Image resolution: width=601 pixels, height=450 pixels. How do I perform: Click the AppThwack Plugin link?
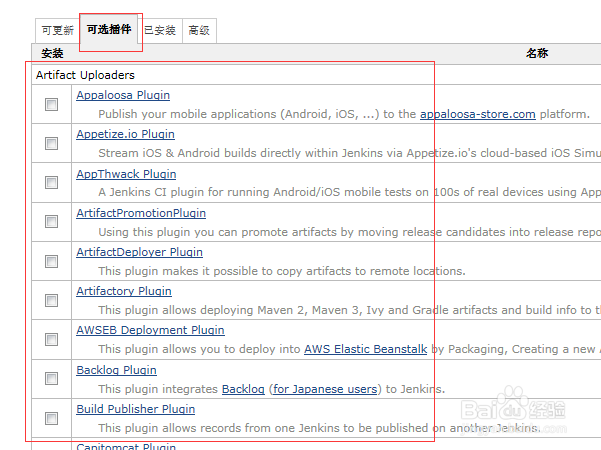click(126, 174)
